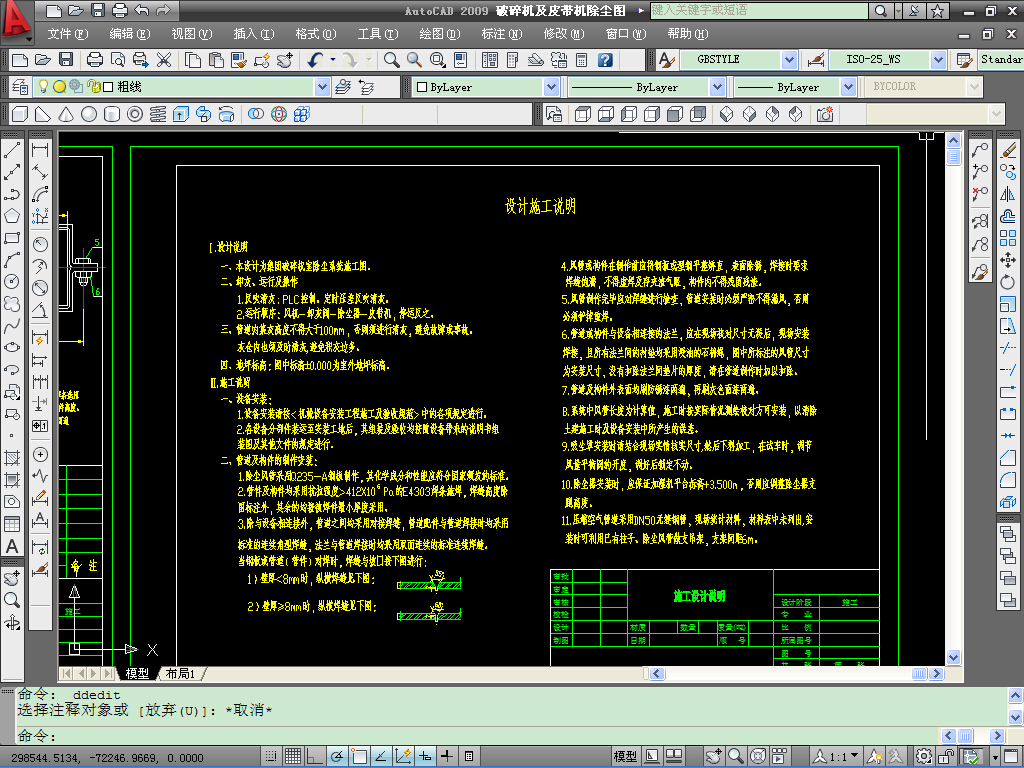Click the drawing's vertical scrollbar down arrow
This screenshot has width=1024, height=768.
[x=953, y=658]
